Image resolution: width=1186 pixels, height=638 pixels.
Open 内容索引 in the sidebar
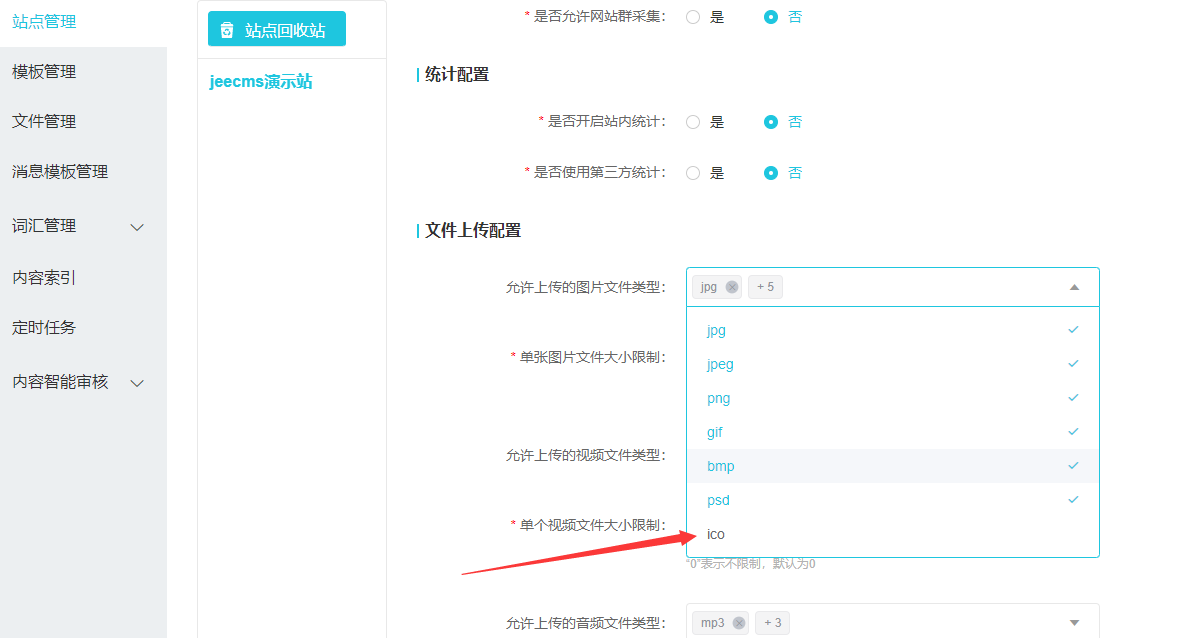click(x=44, y=278)
